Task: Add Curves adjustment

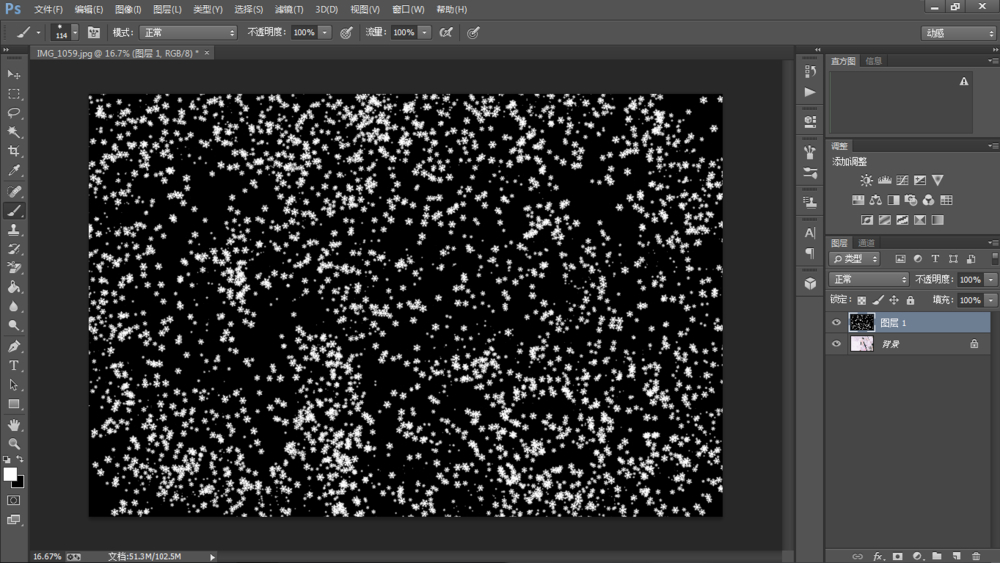Action: tap(902, 180)
